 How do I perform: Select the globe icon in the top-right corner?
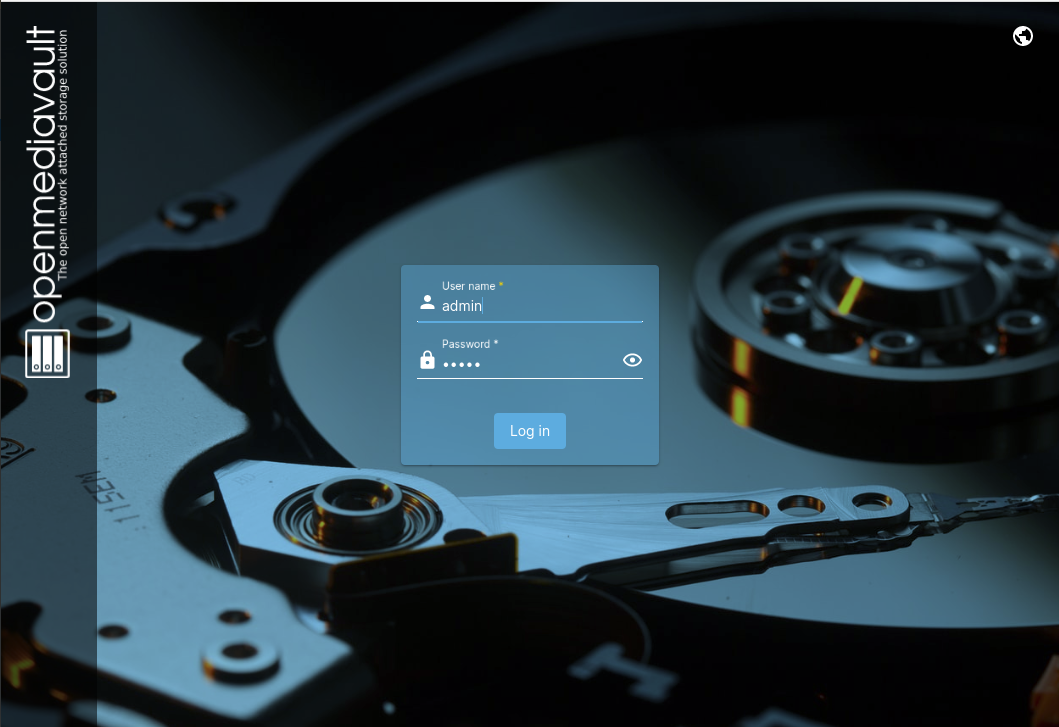pyautogui.click(x=1023, y=36)
